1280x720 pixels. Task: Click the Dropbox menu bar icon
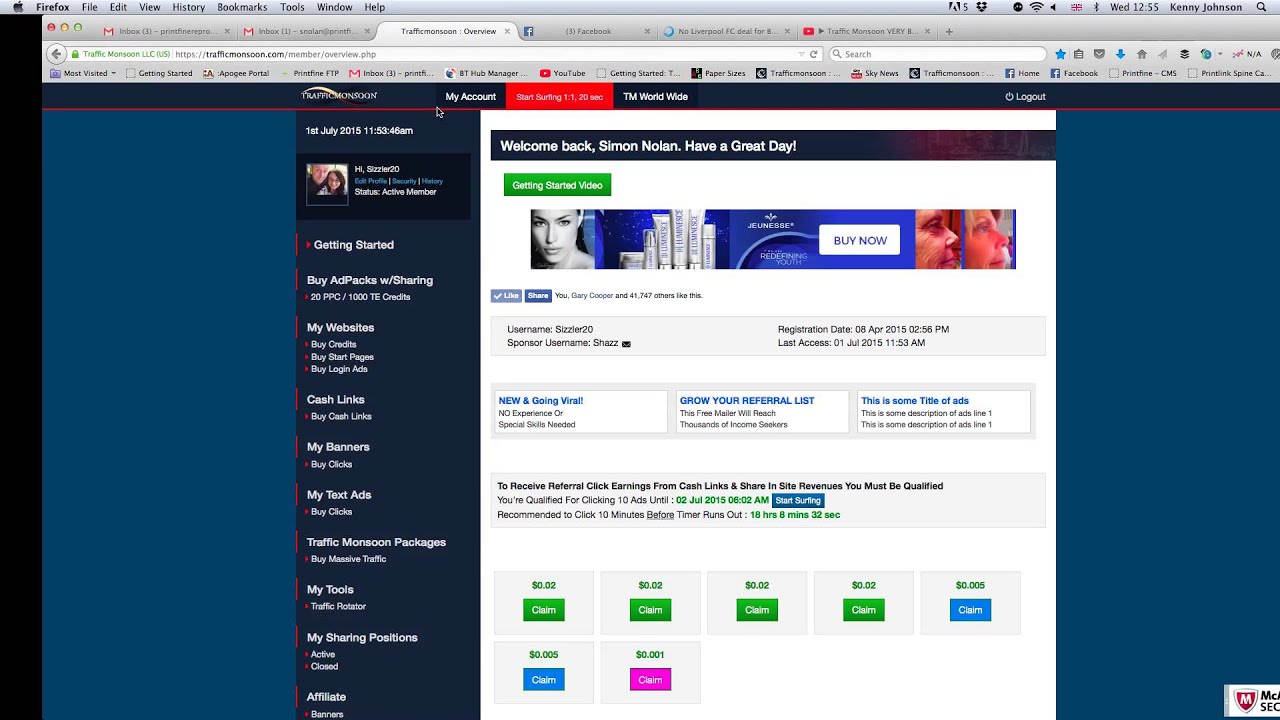coord(981,7)
